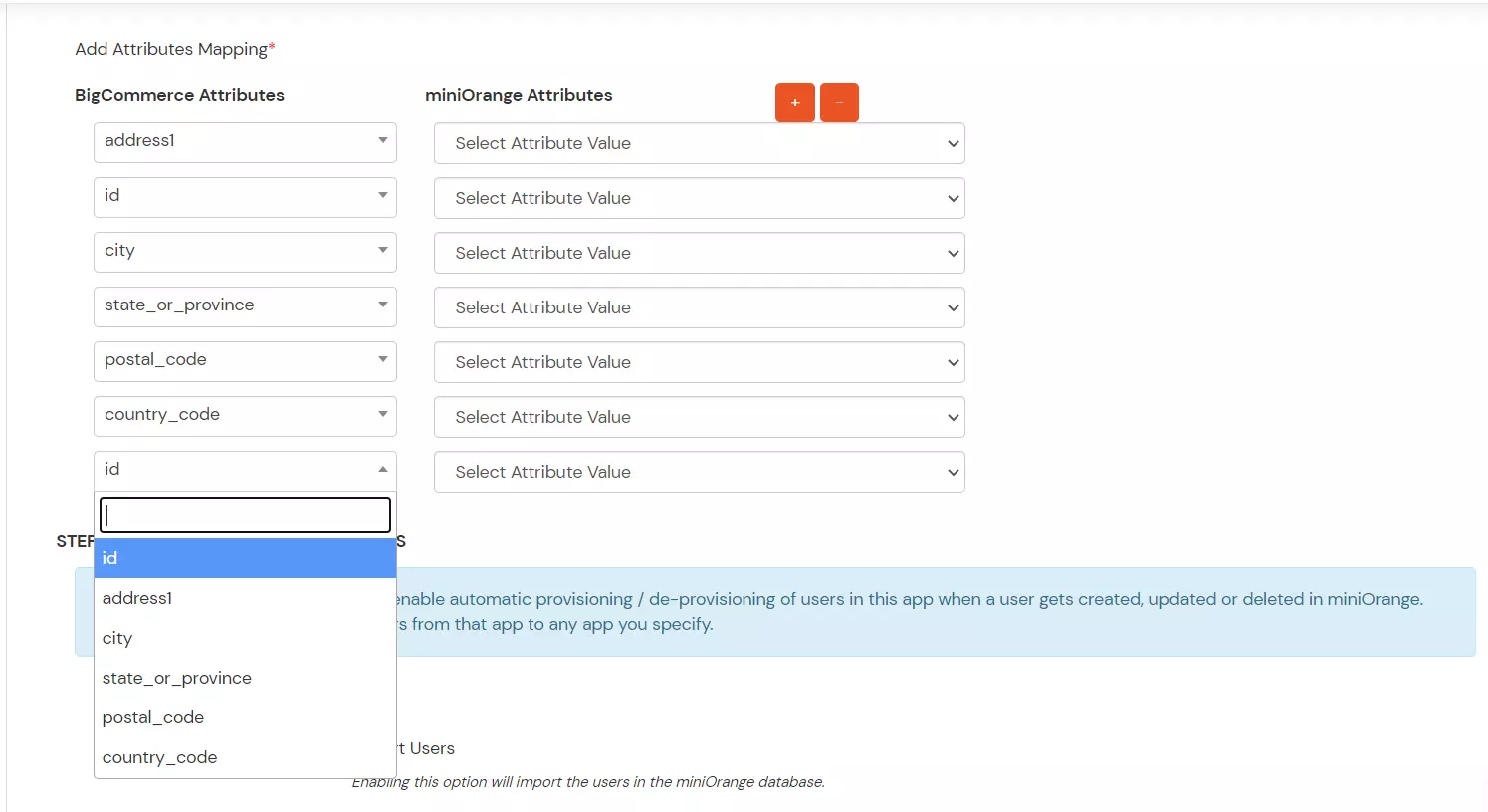Choose 'postal_code' from the dropdown list

(245, 717)
